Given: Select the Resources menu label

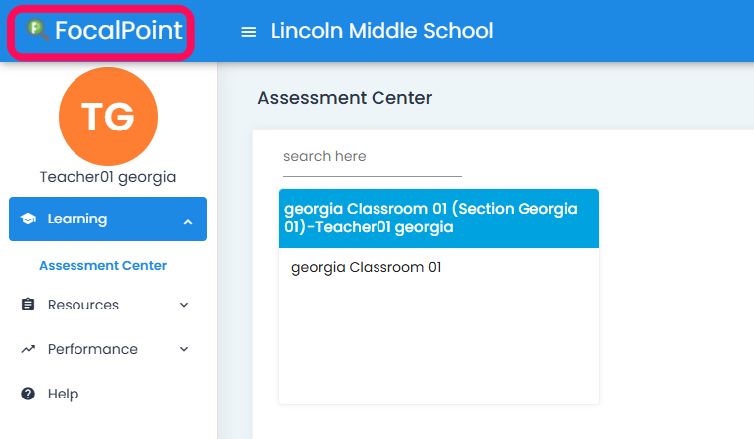Looking at the screenshot, I should 83,305.
